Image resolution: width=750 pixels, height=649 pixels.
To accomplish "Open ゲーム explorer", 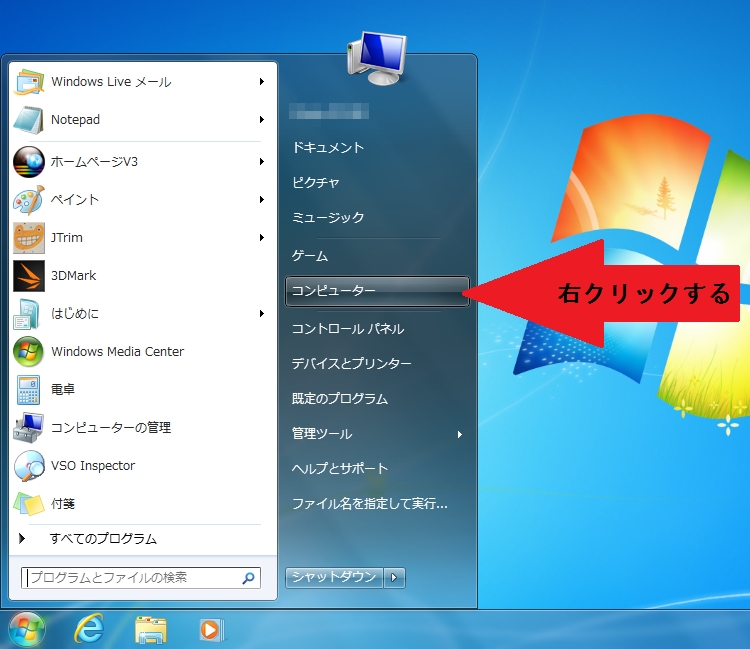I will 310,256.
